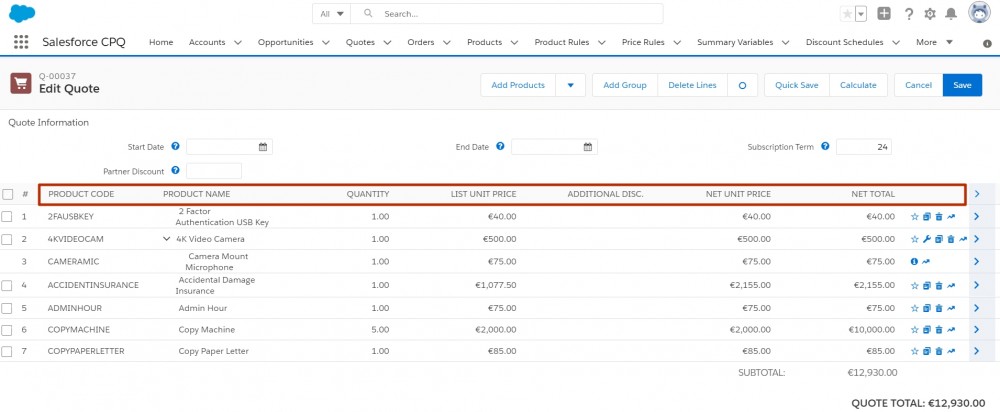This screenshot has height=412, width=1000.
Task: Open the notifications bell icon
Action: [951, 14]
